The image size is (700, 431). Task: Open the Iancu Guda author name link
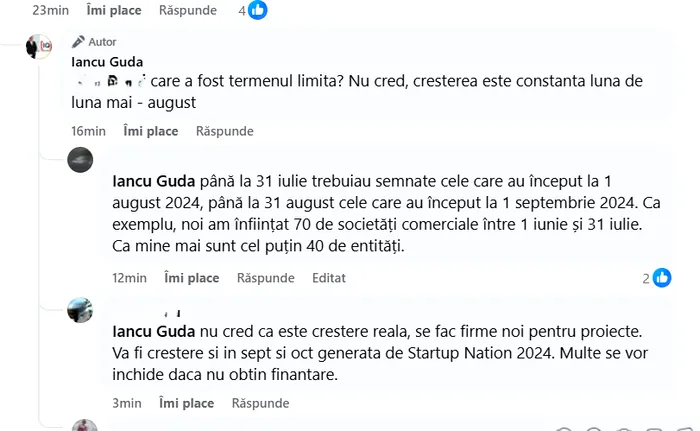pyautogui.click(x=107, y=61)
